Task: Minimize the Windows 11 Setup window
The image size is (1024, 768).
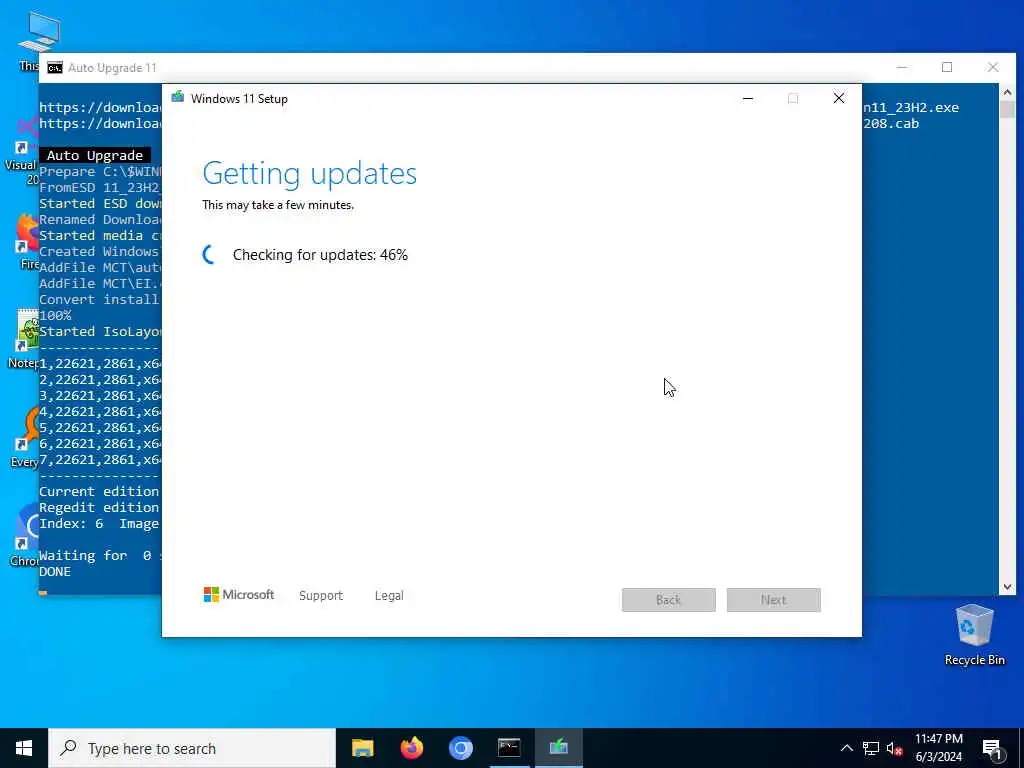Action: [x=748, y=99]
